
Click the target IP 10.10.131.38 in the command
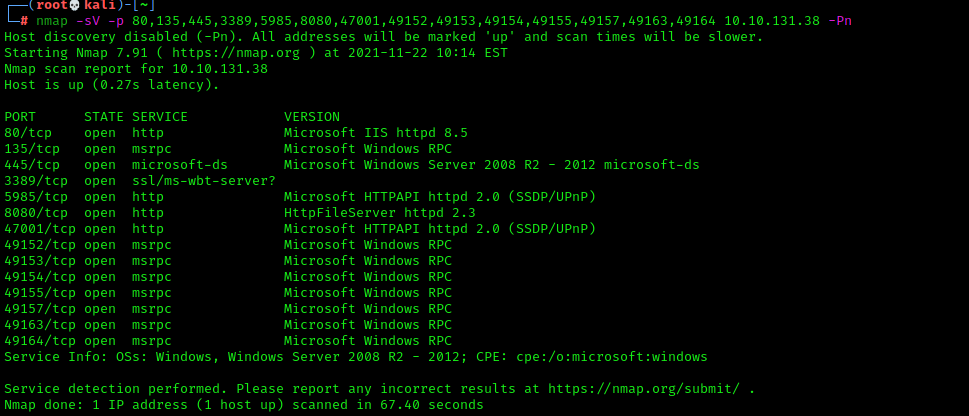[x=772, y=21]
